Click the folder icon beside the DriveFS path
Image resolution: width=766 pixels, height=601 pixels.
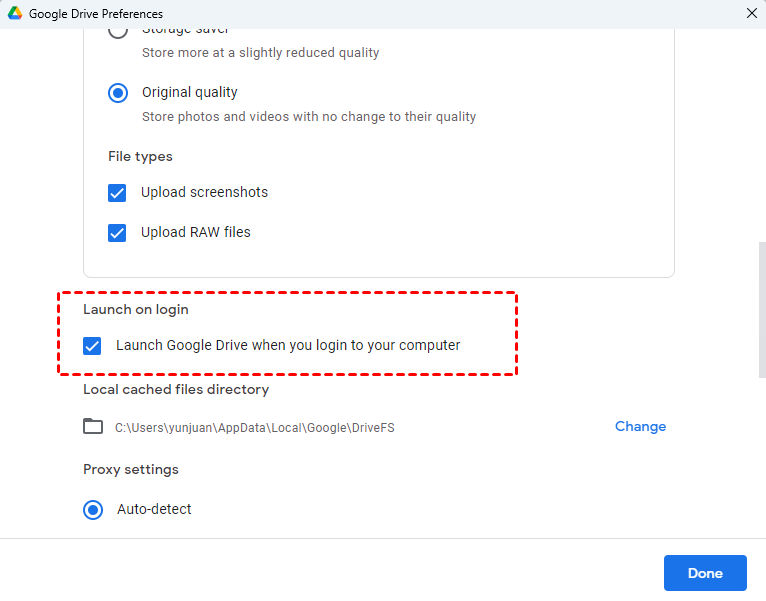point(93,426)
